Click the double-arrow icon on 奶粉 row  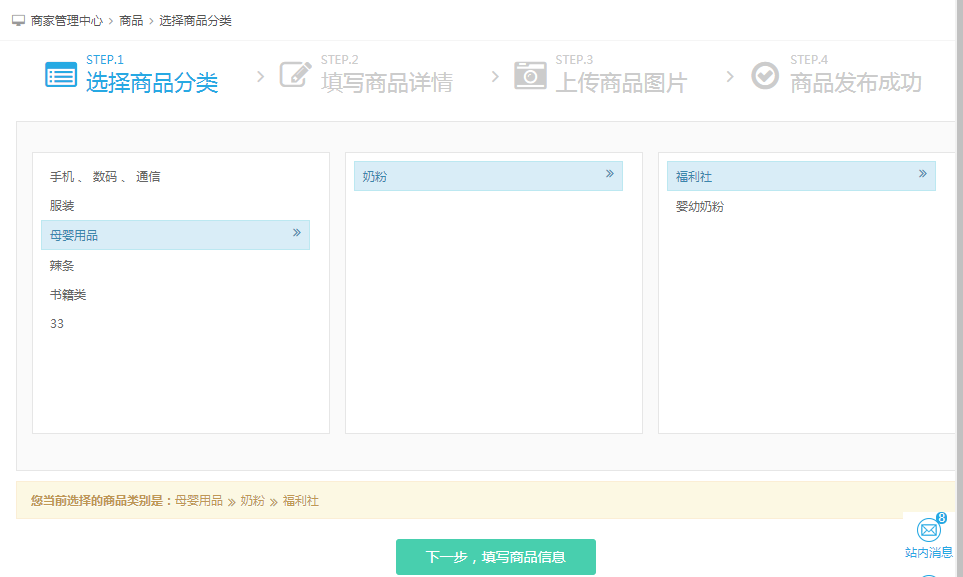pyautogui.click(x=609, y=174)
